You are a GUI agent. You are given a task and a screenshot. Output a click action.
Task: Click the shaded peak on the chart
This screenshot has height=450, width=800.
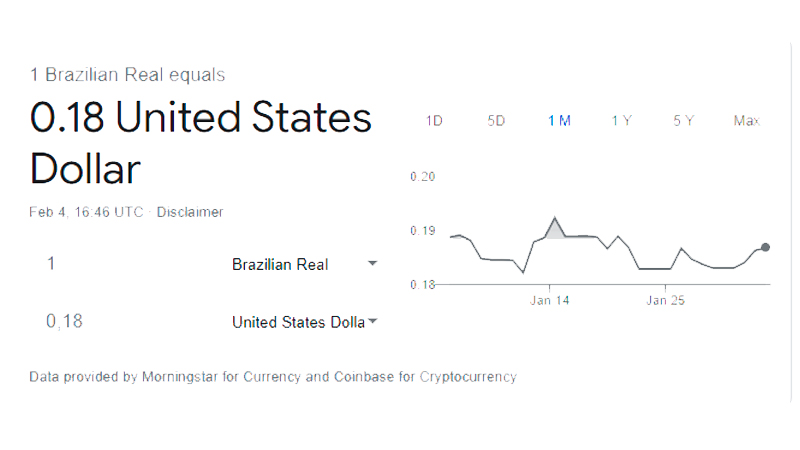pyautogui.click(x=555, y=229)
